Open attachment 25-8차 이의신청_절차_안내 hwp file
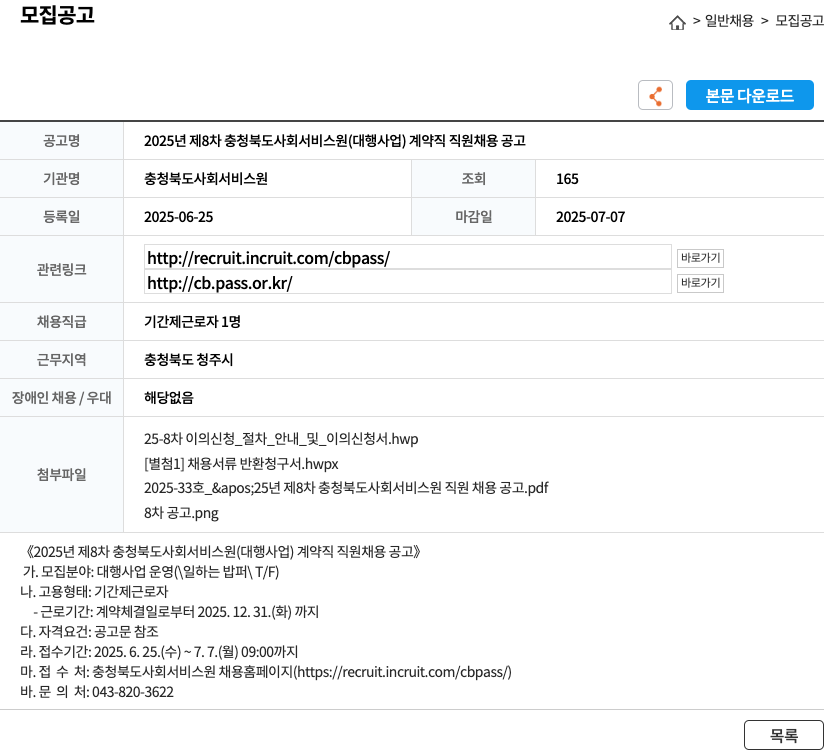This screenshot has height=750, width=824. (281, 439)
